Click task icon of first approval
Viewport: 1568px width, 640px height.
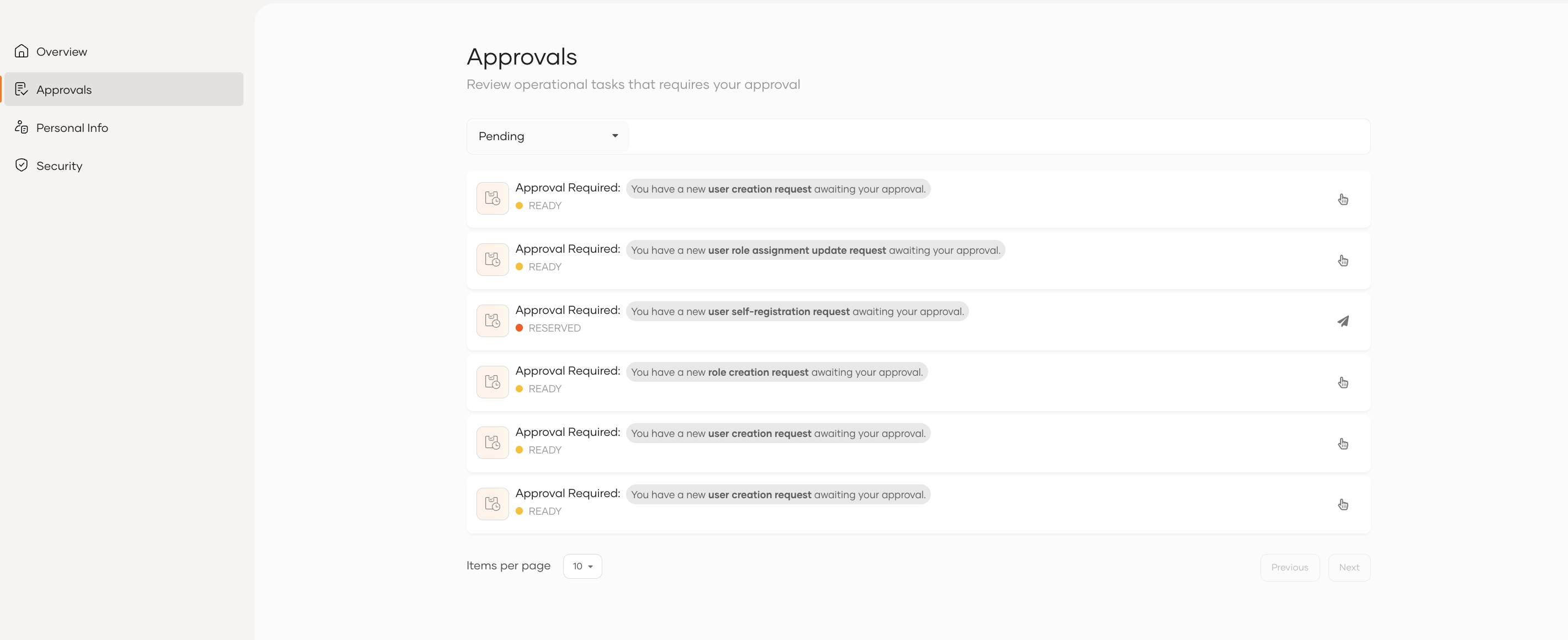tap(492, 198)
